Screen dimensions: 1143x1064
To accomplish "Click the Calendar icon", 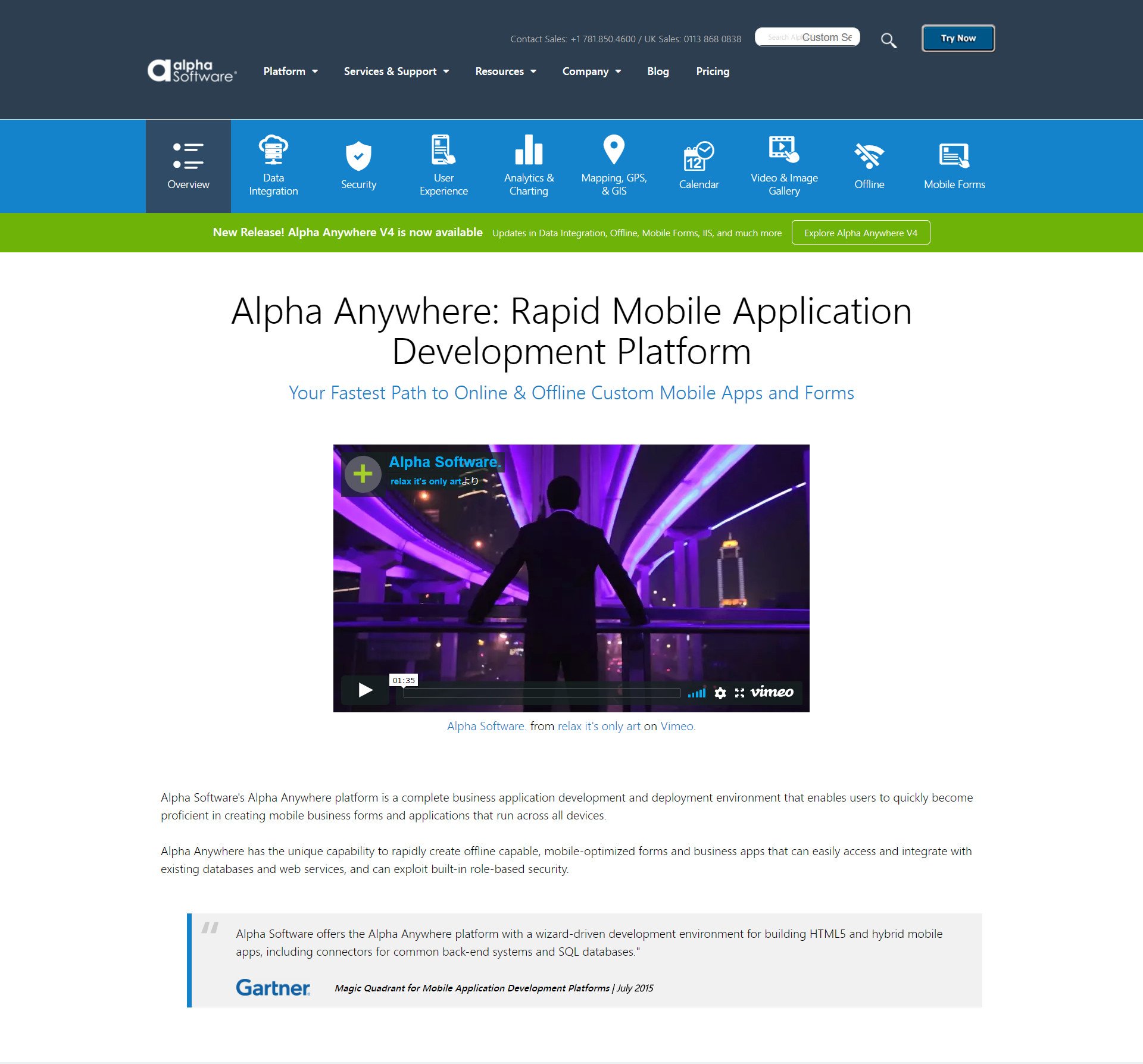I will [x=699, y=156].
